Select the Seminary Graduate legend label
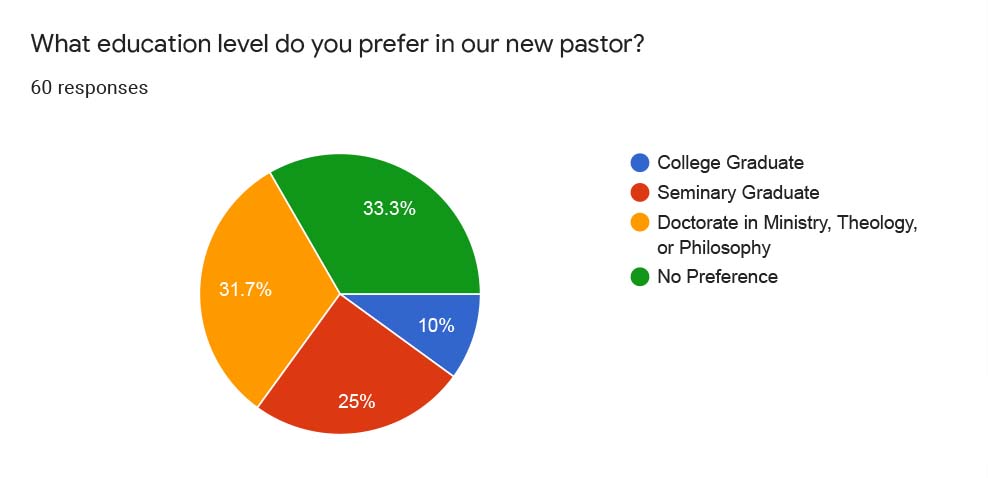The image size is (988, 478). (x=738, y=192)
